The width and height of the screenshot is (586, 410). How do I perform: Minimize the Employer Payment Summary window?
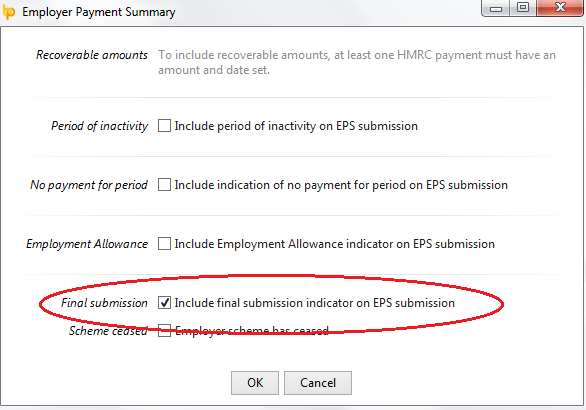coord(496,8)
